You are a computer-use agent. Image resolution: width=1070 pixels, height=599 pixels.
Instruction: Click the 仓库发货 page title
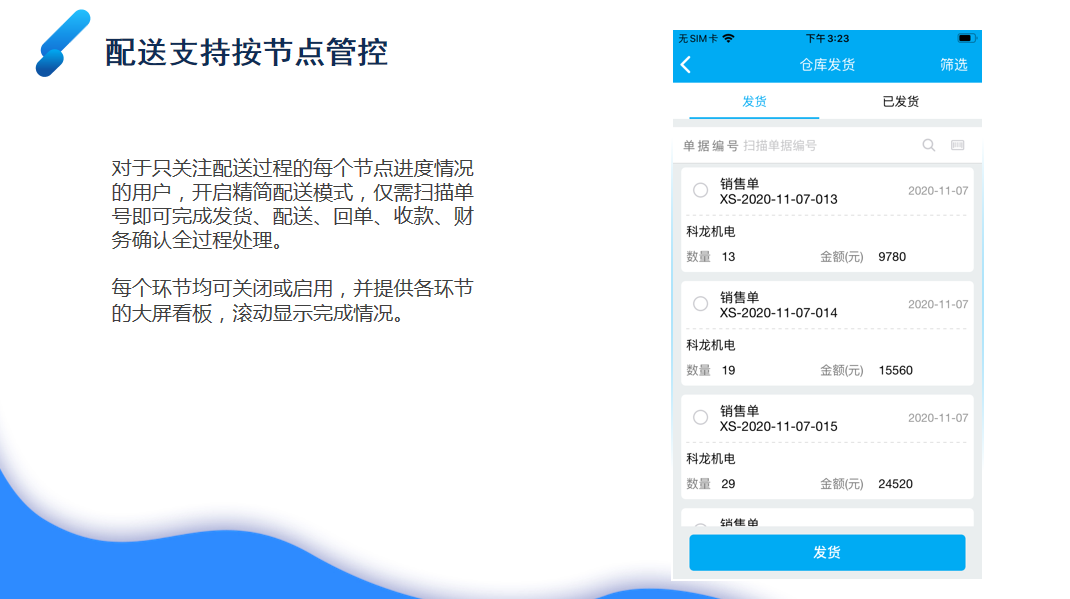pos(827,65)
